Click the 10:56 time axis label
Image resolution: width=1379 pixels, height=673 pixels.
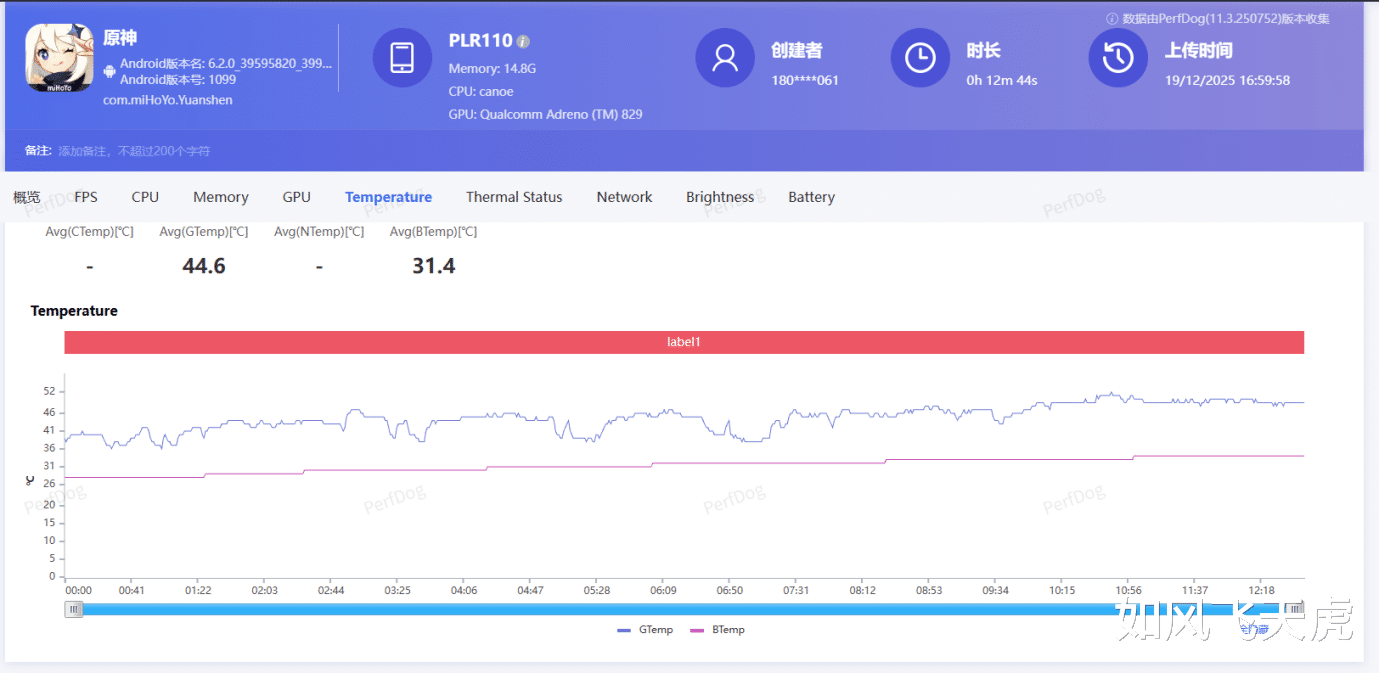click(1129, 590)
